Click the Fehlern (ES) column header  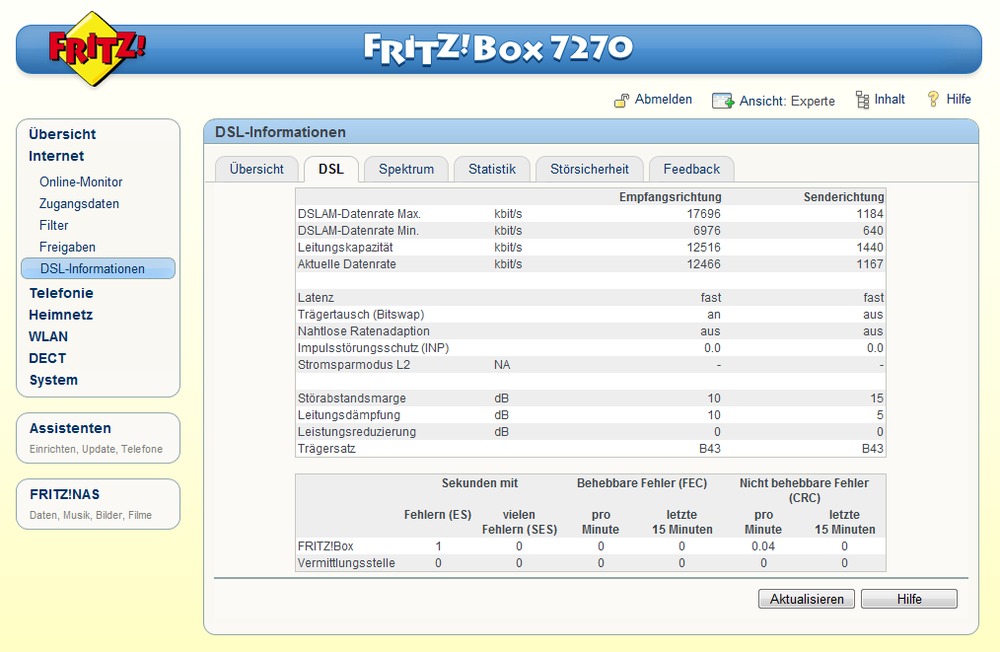pyautogui.click(x=438, y=515)
